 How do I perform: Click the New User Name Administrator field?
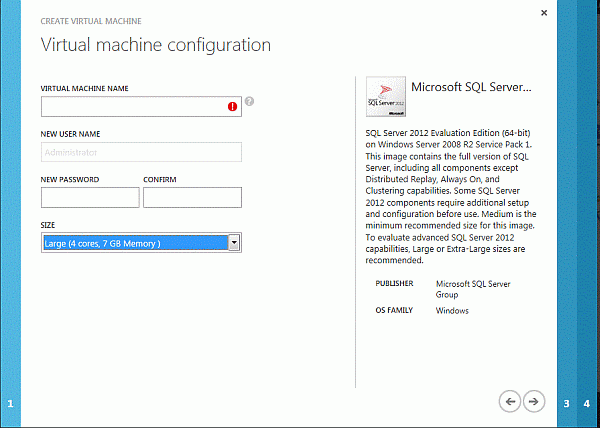pyautogui.click(x=141, y=152)
